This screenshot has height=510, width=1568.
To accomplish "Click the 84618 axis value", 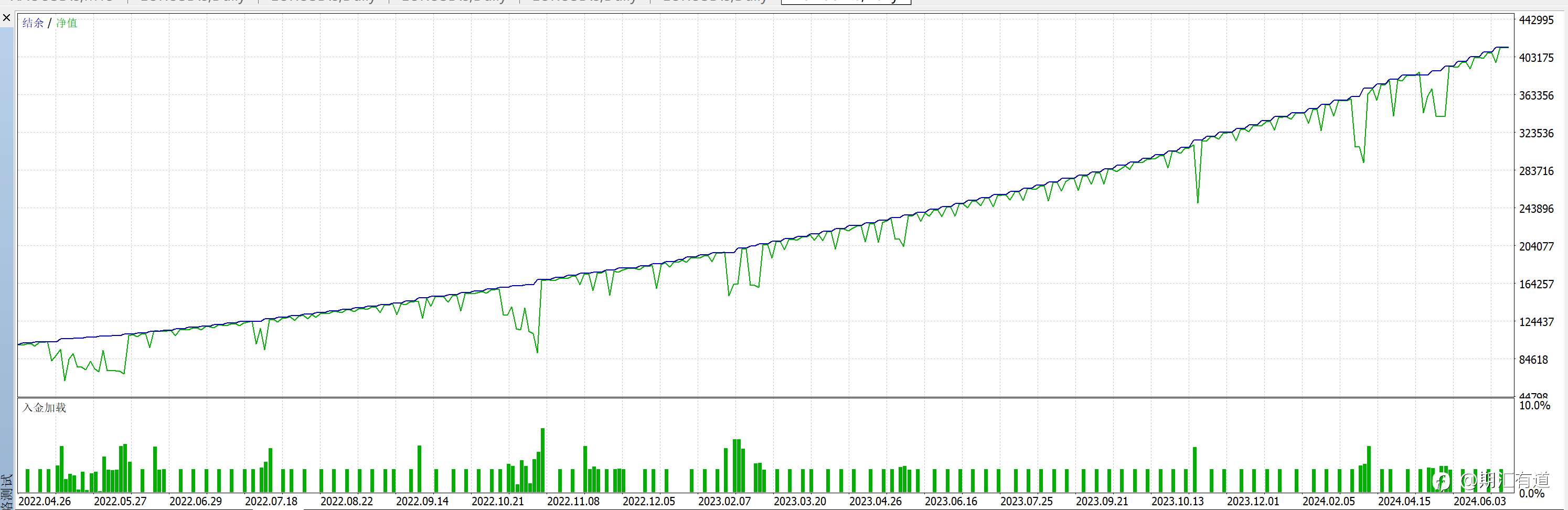I will click(1533, 359).
